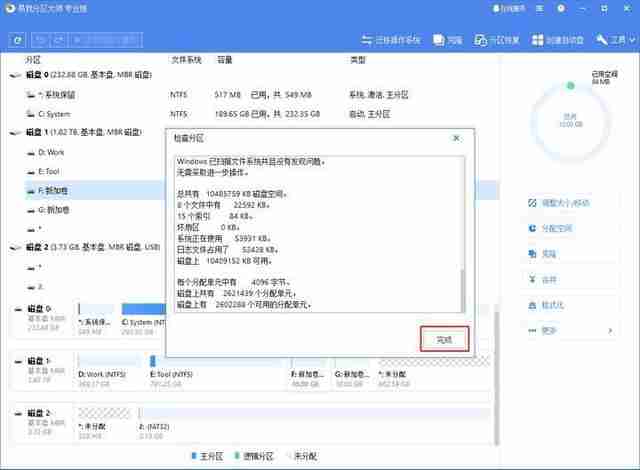Open 分区恢复 (partition recovery) tool
640x470 pixels.
pos(497,40)
